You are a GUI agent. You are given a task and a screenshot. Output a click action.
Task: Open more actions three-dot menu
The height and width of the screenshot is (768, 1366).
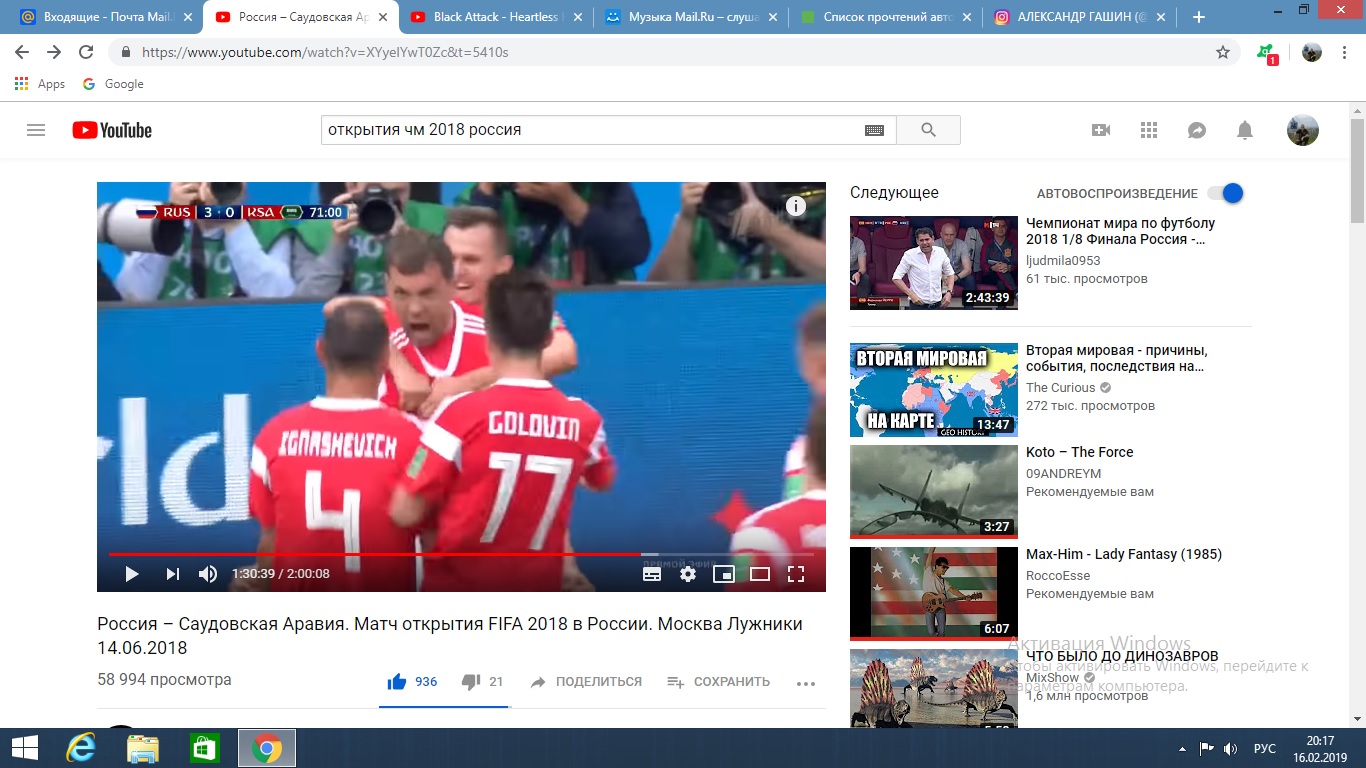point(806,683)
